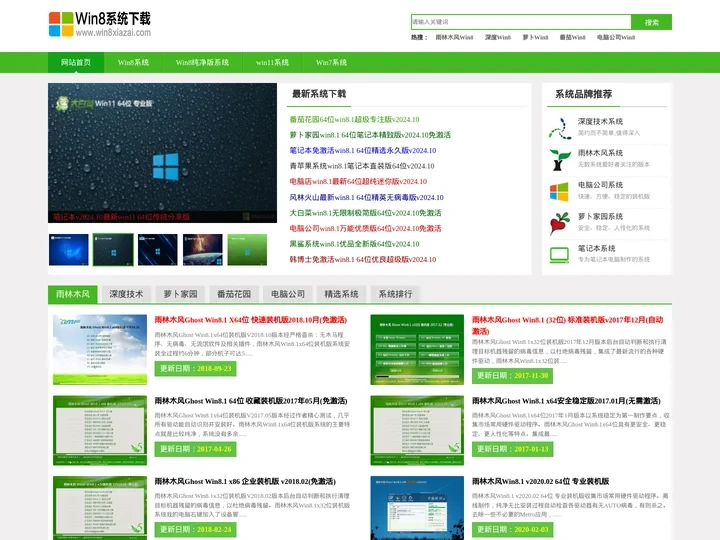Open title 雨林木风Ghost Win8.1 x86 企业装机版
Screen dimensions: 720x540
click(x=245, y=481)
